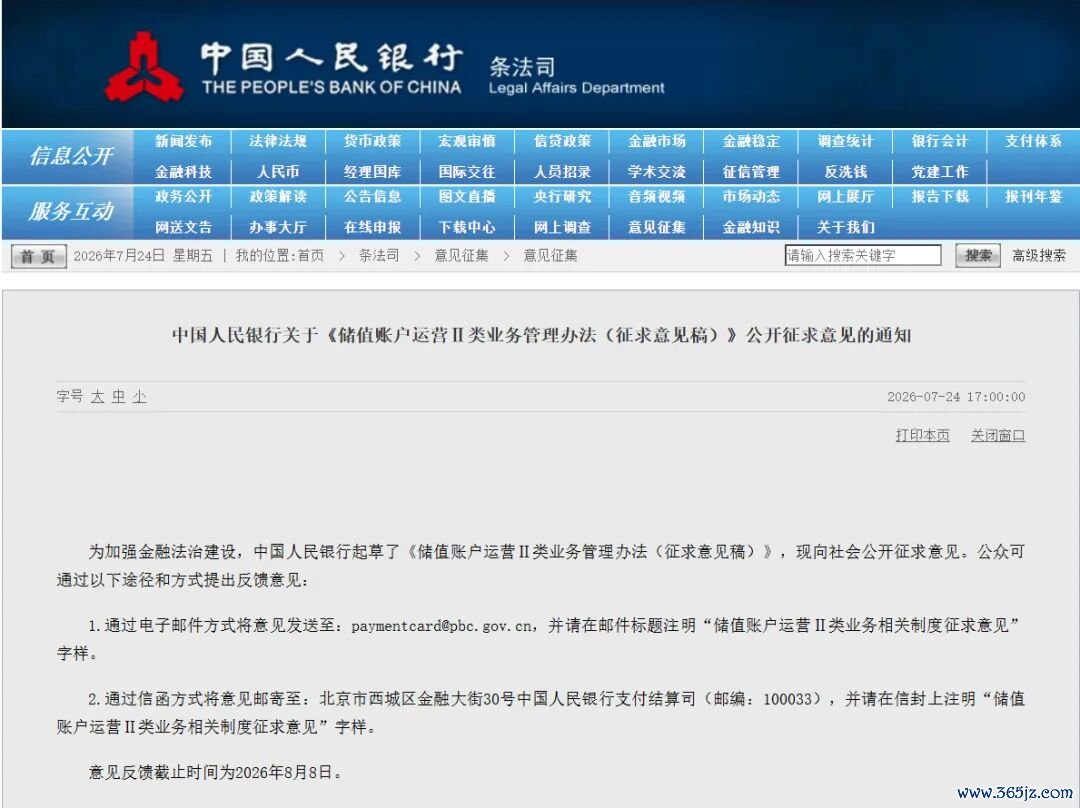Select 学术交流 menu item
Viewport: 1080px width, 808px height.
coord(656,172)
